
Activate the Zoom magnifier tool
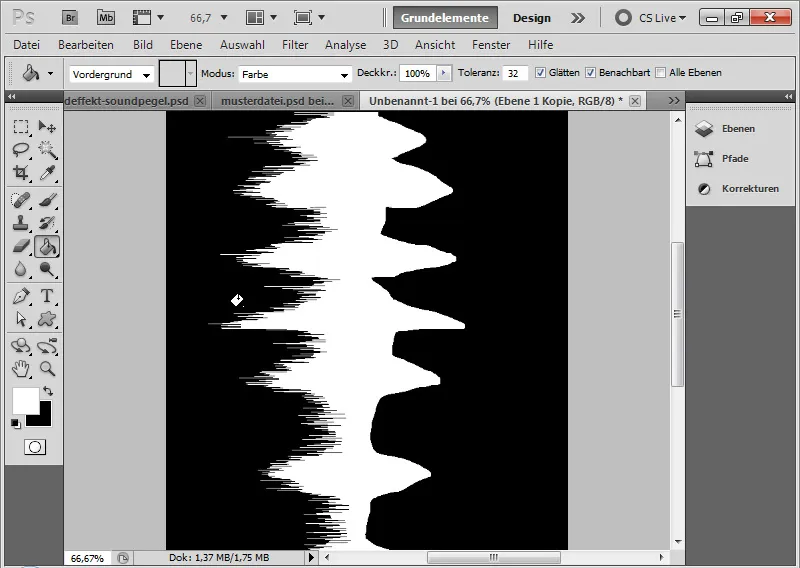tap(46, 369)
